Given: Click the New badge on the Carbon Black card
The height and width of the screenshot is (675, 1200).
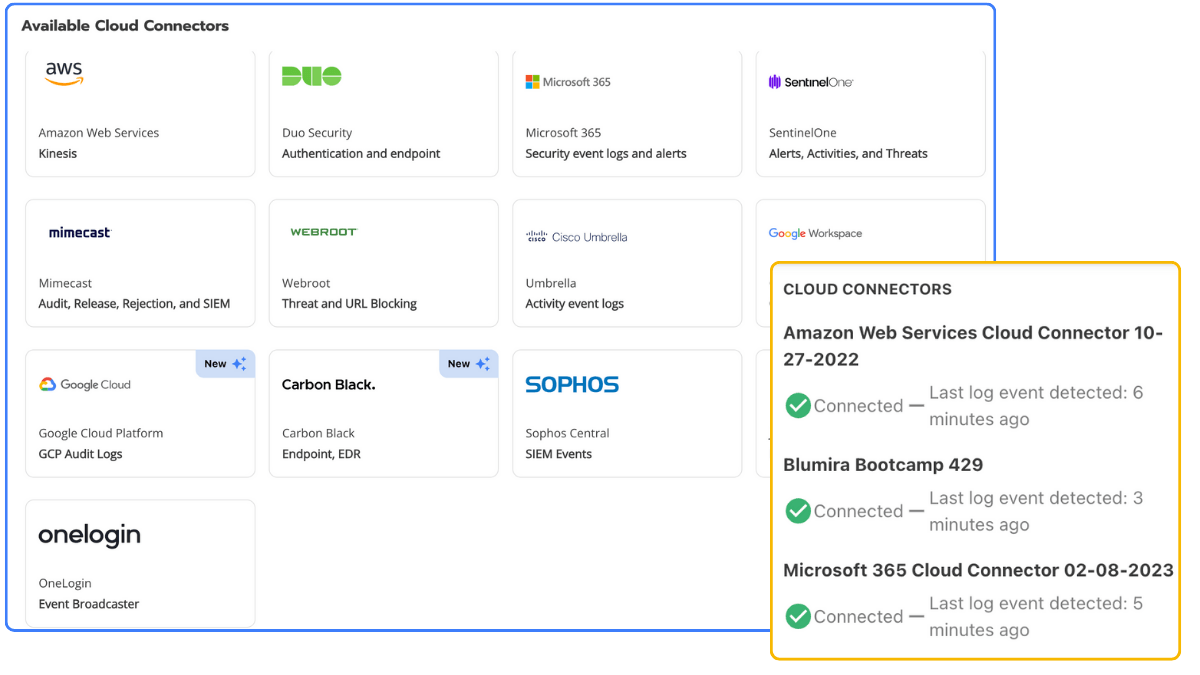Looking at the screenshot, I should point(468,363).
